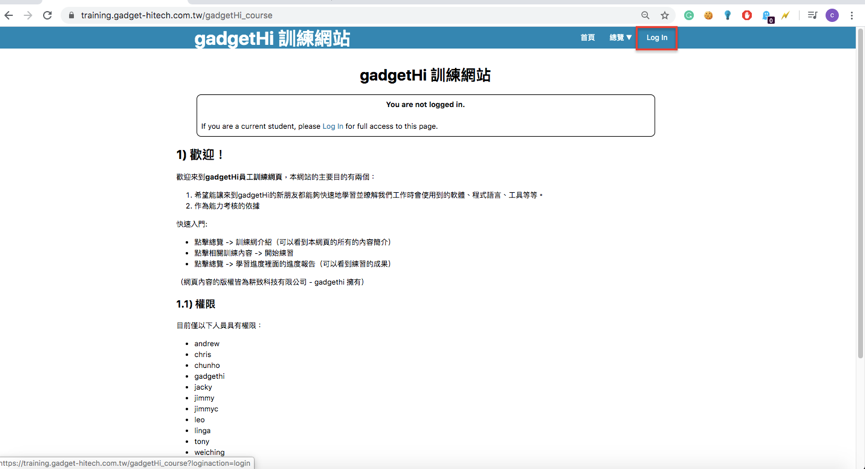Open the red stop-hand ad blocker extension
The height and width of the screenshot is (469, 865).
point(747,15)
